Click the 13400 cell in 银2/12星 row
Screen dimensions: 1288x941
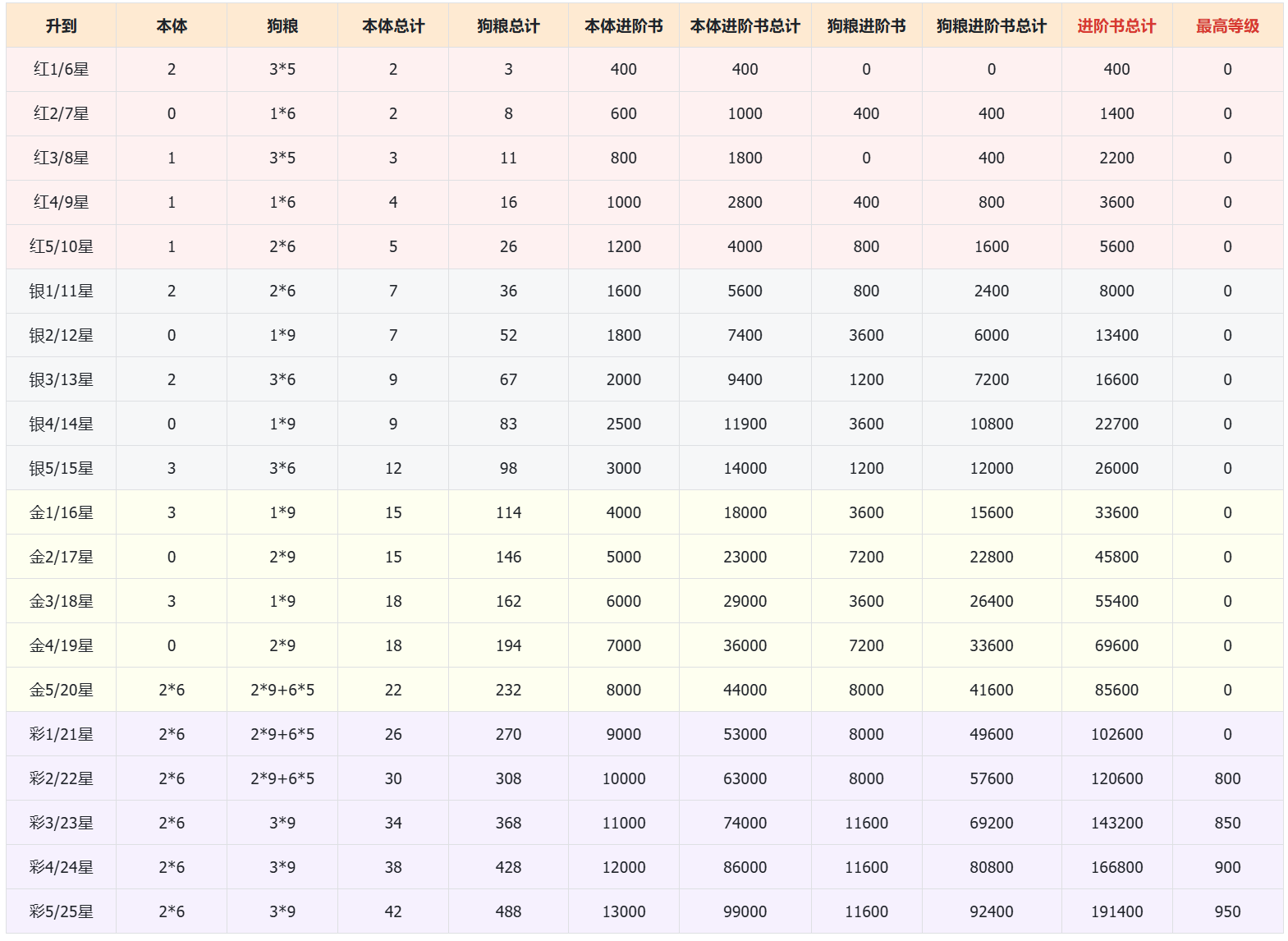(x=1116, y=336)
